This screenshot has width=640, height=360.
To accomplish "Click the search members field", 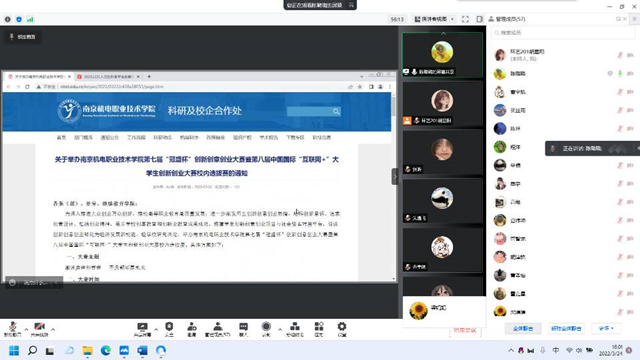I will pos(563,33).
